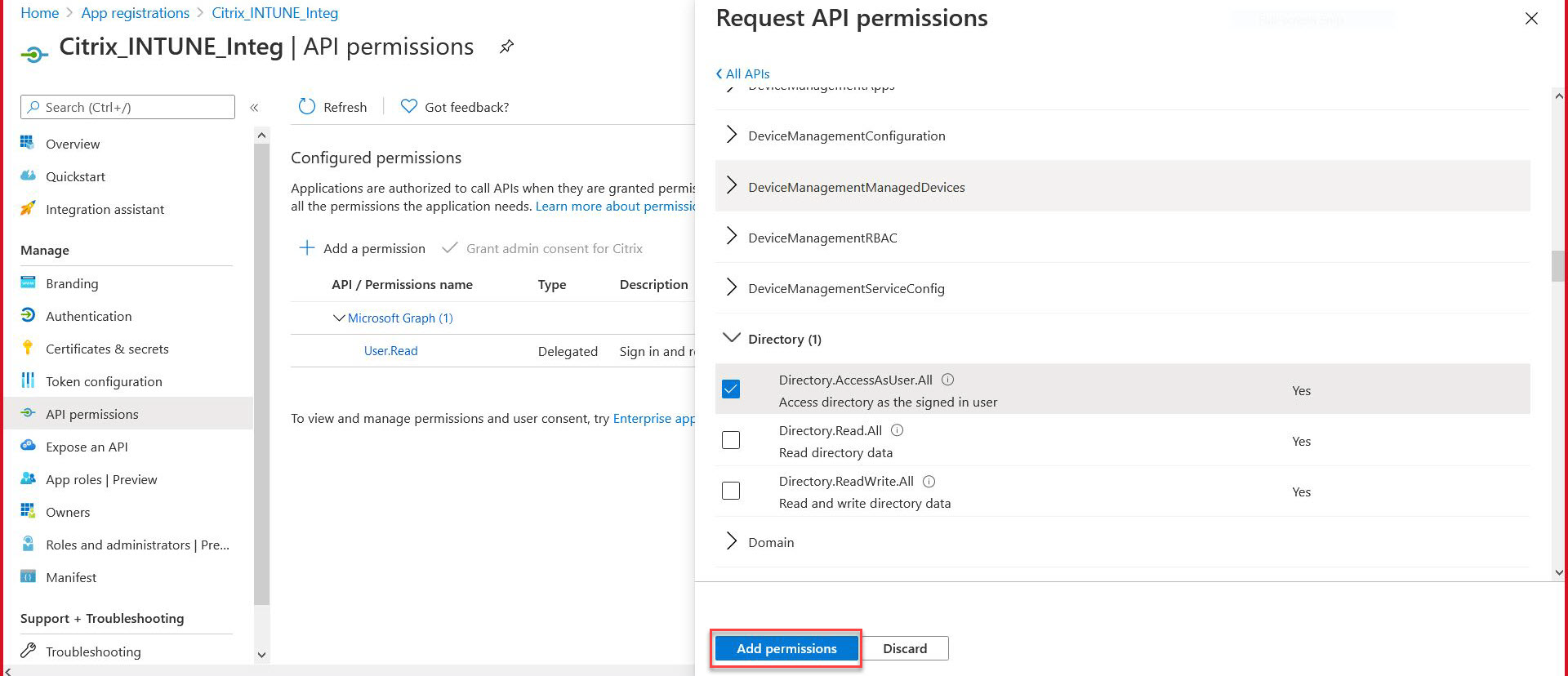Viewport: 1568px width, 676px height.
Task: Close the Request API permissions panel
Action: click(x=1531, y=18)
